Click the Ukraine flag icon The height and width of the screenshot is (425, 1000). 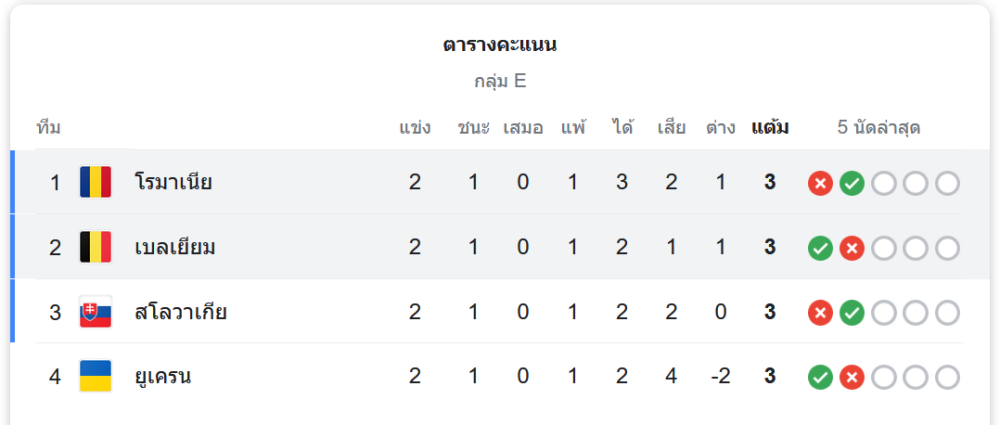[95, 377]
